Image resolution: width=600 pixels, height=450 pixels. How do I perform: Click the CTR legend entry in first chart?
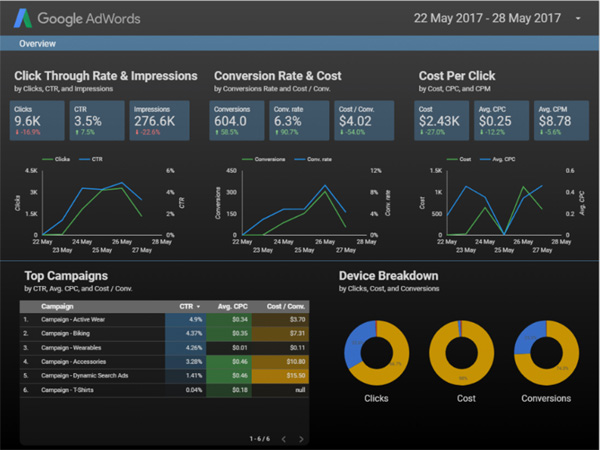tap(91, 159)
